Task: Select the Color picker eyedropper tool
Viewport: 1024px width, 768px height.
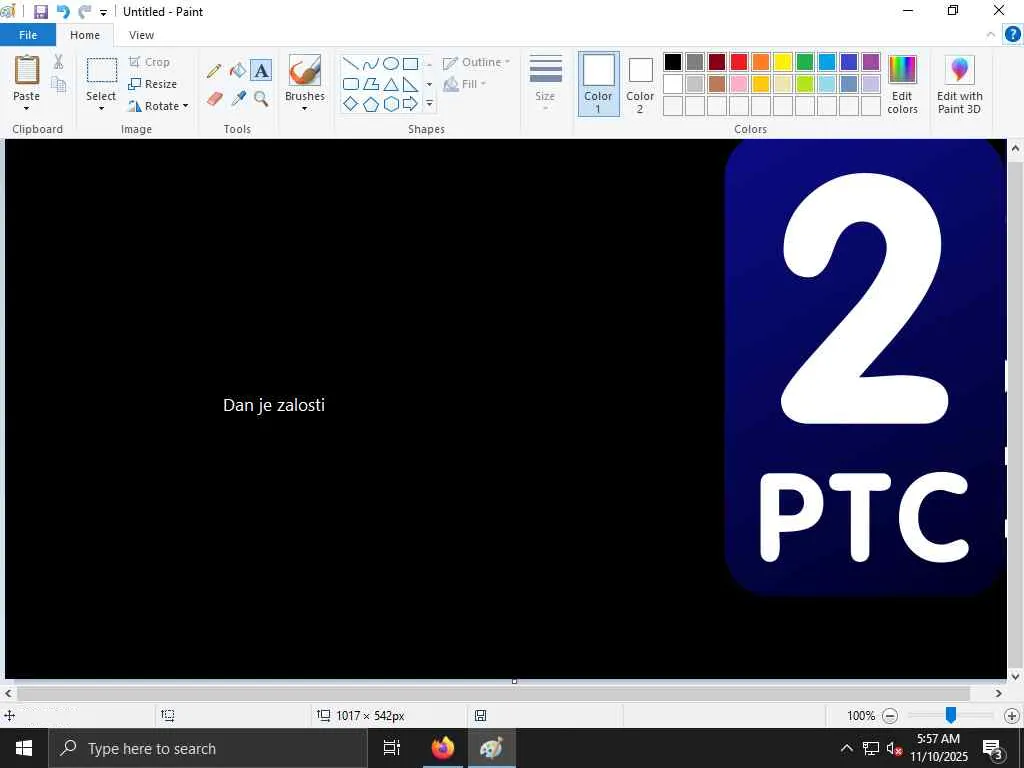Action: pyautogui.click(x=238, y=99)
